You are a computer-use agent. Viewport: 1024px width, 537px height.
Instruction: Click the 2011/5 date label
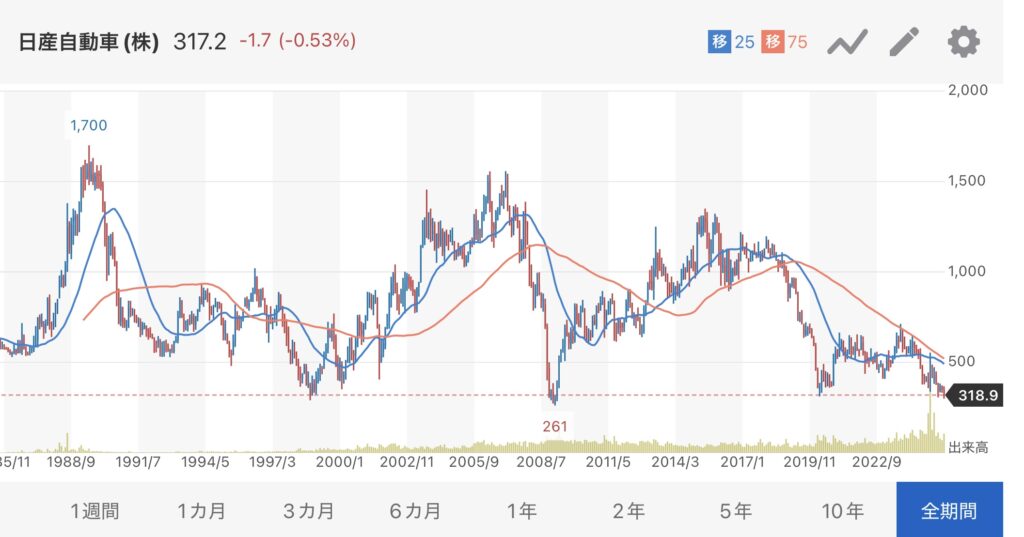click(x=608, y=463)
